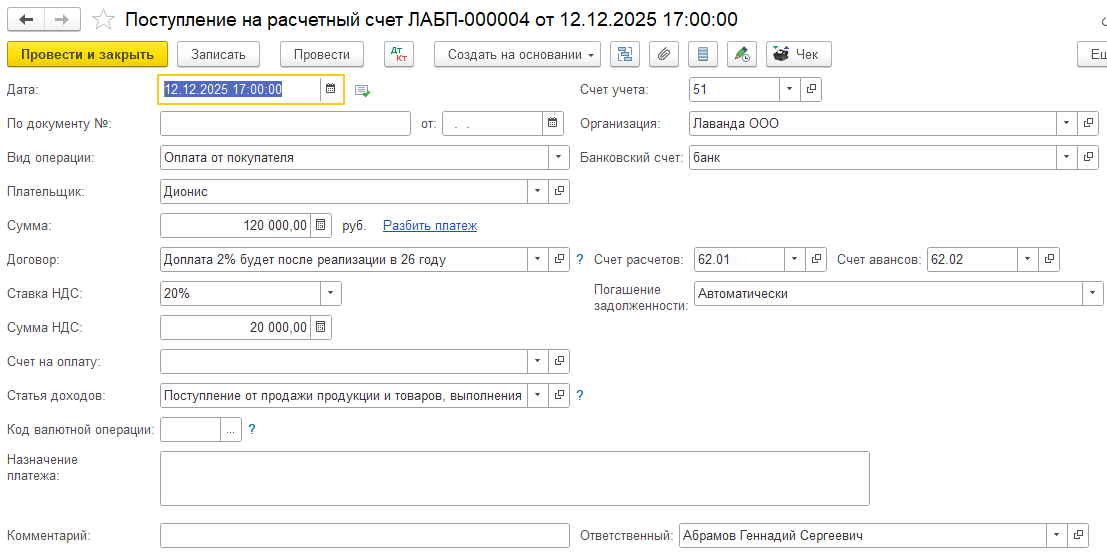Add document to favorites with star icon

click(x=102, y=19)
